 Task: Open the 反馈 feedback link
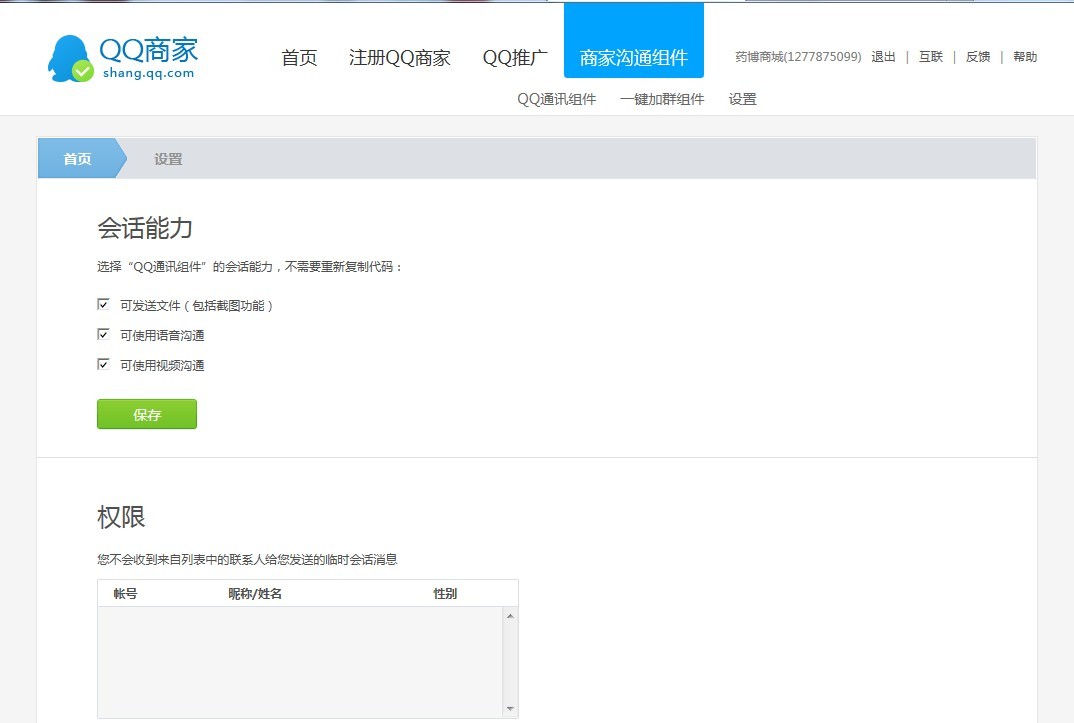pyautogui.click(x=978, y=57)
